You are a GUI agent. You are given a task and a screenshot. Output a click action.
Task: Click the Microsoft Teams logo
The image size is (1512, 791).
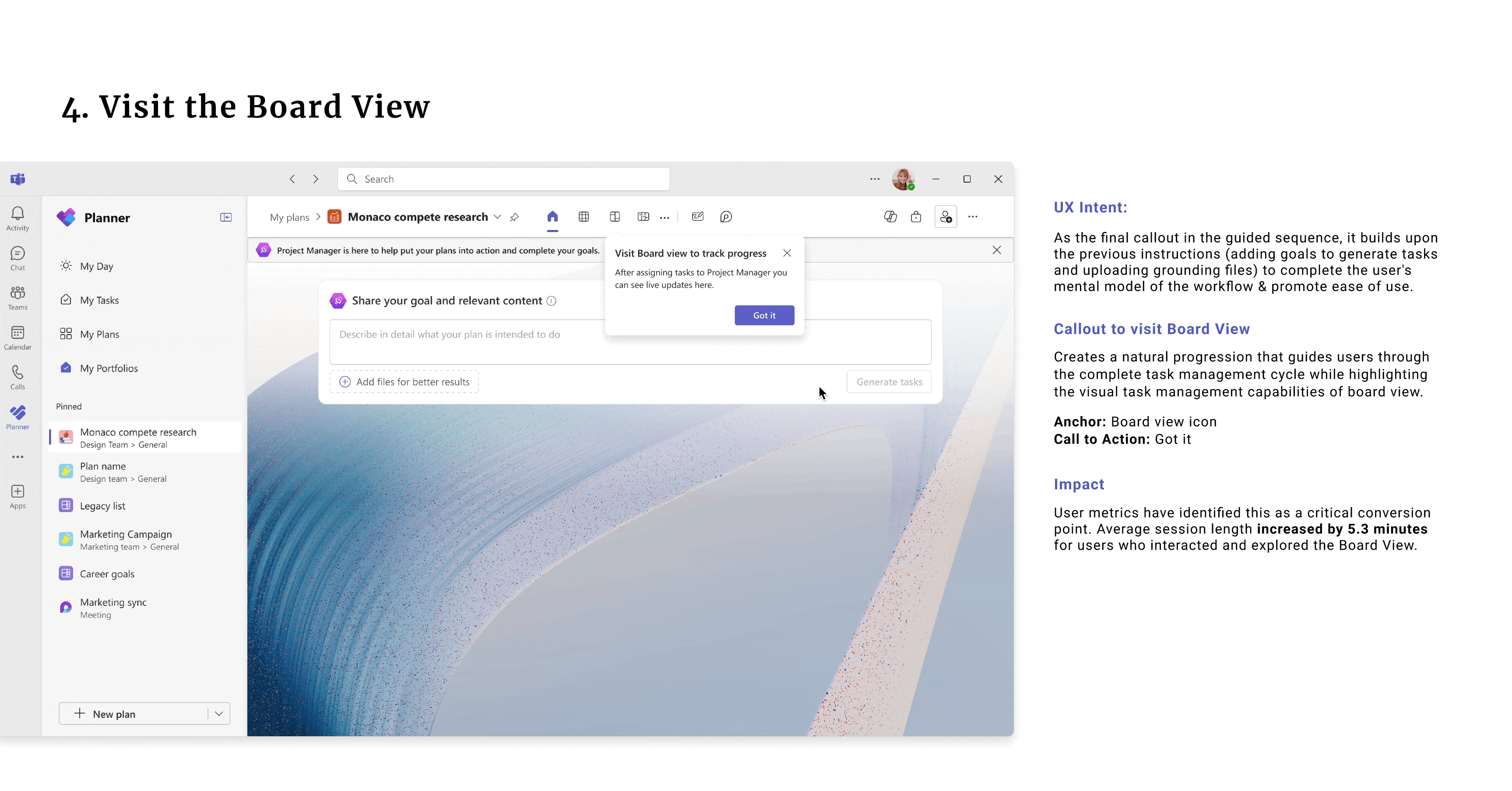[18, 179]
